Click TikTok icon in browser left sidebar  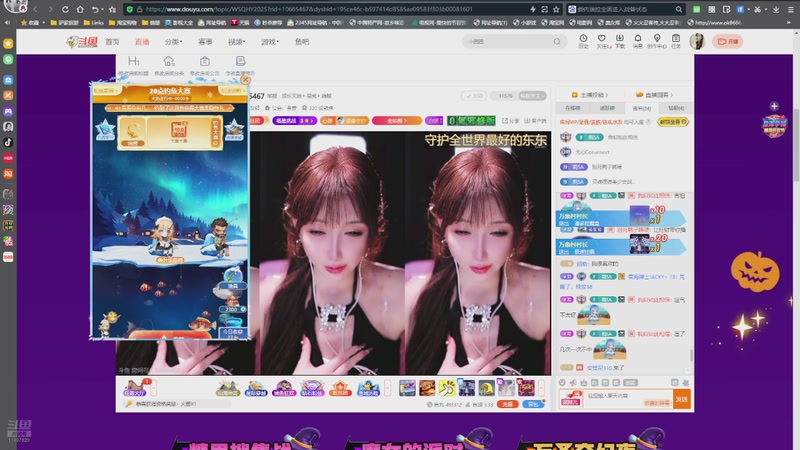click(8, 142)
